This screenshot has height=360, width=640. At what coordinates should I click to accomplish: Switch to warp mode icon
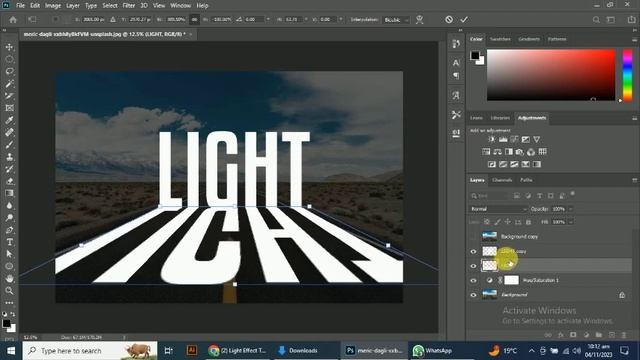(x=419, y=20)
